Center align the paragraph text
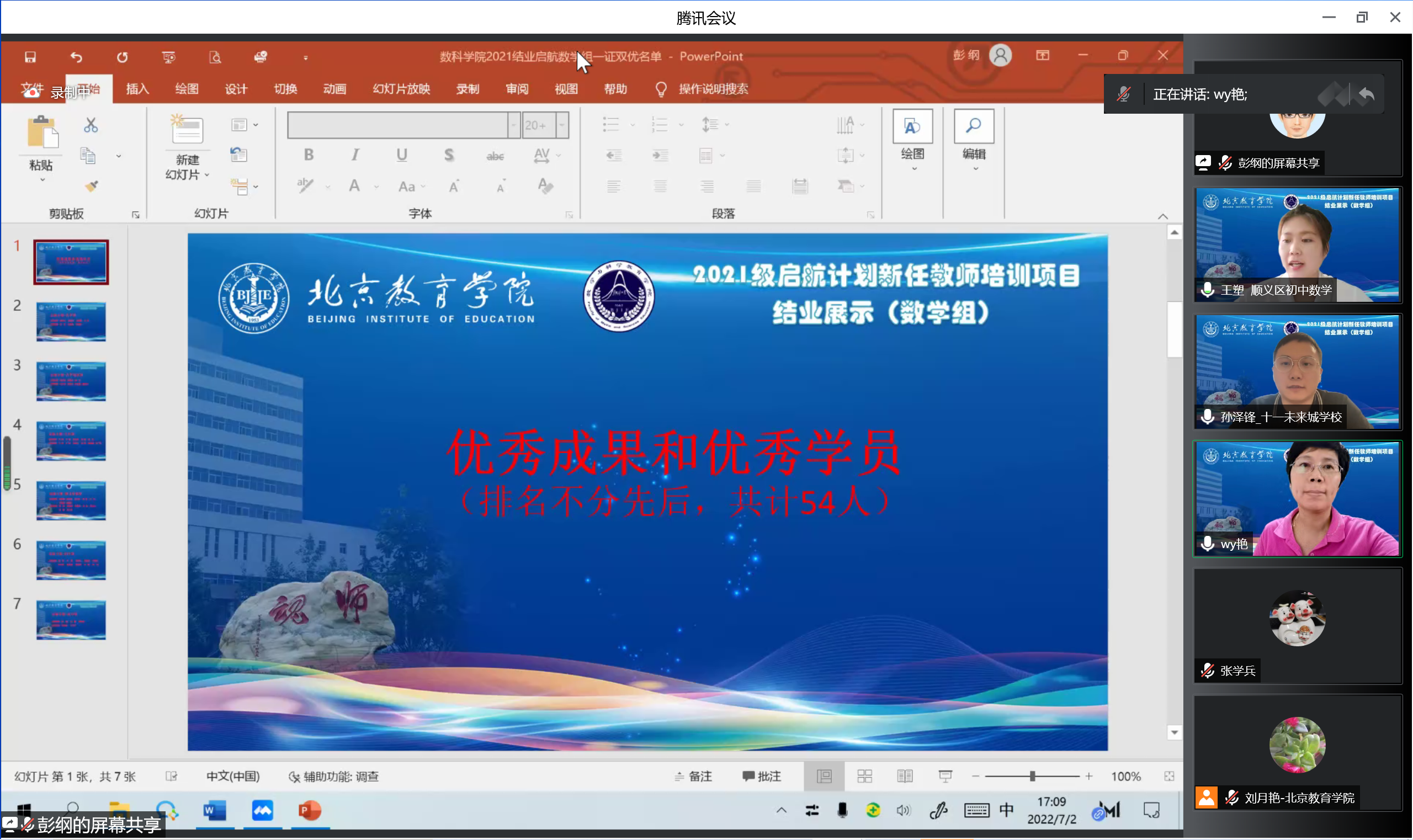1413x840 pixels. (660, 185)
